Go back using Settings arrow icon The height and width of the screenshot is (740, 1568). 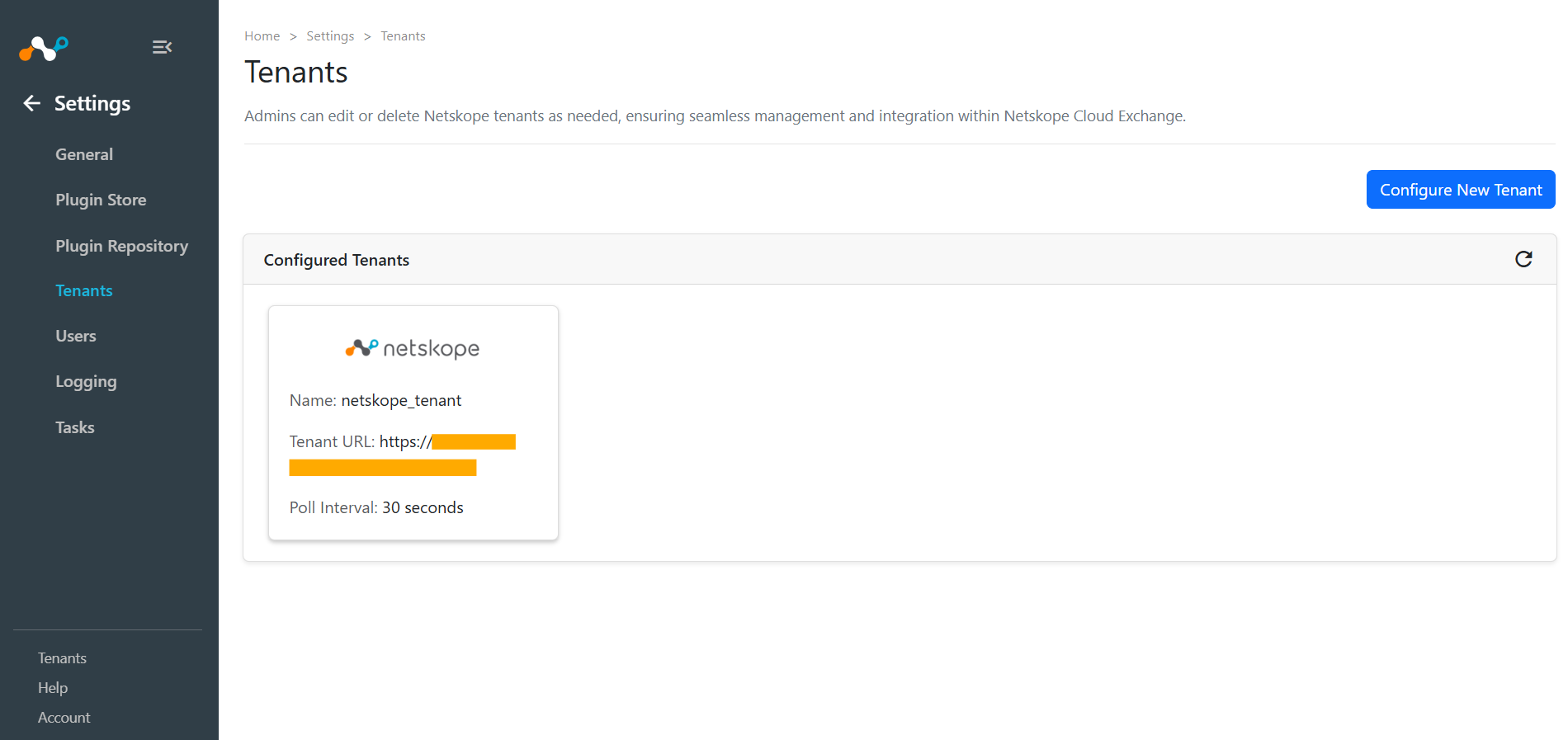coord(32,103)
